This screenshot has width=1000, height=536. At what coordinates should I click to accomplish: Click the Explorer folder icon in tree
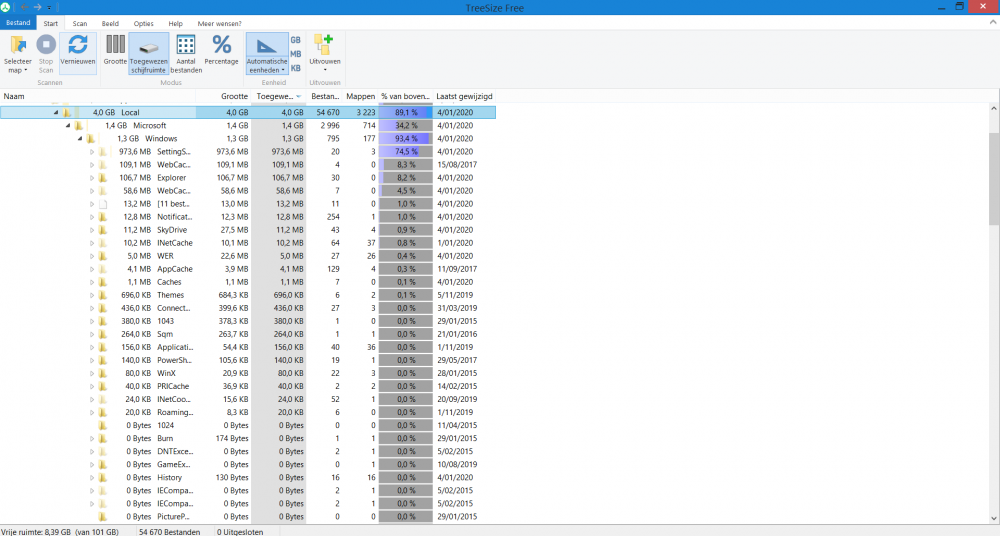click(x=103, y=177)
